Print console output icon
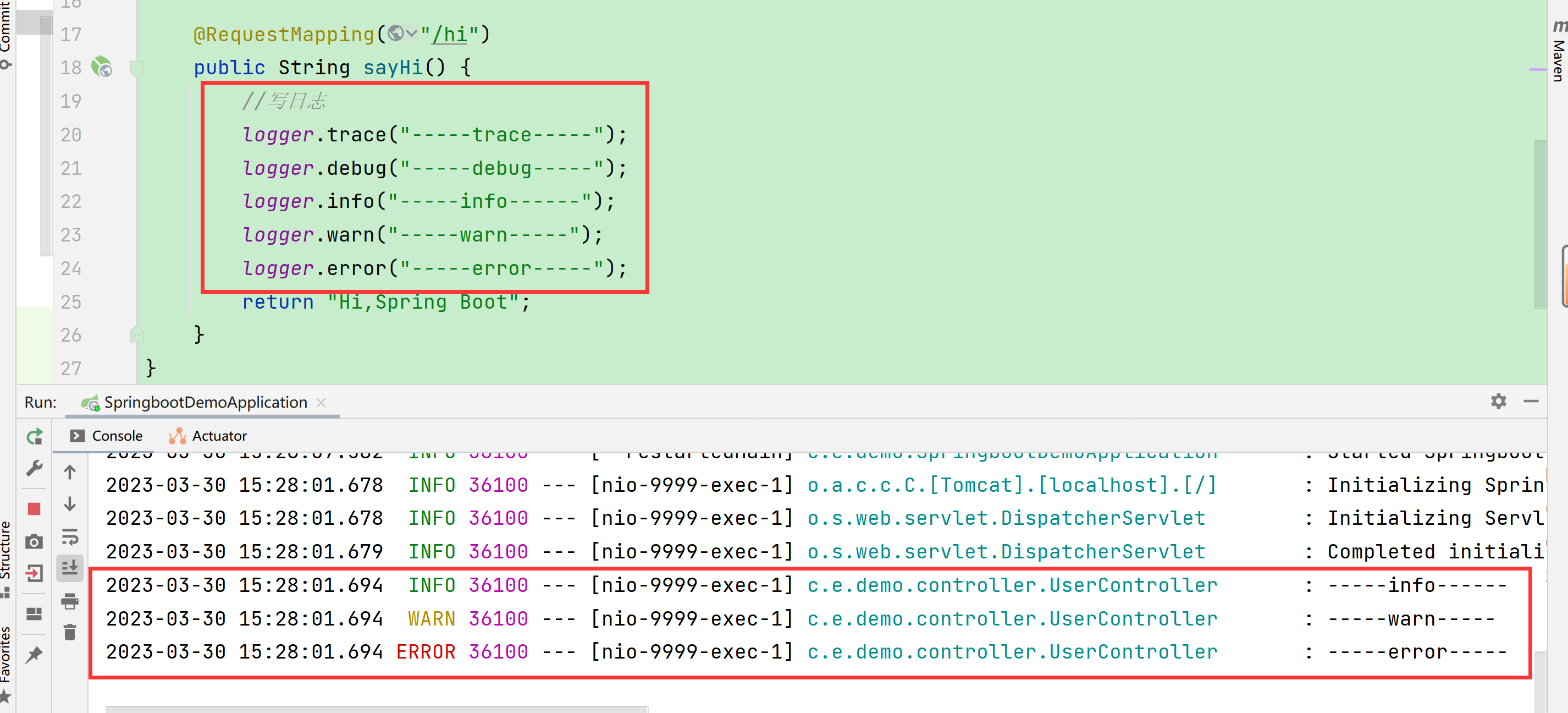This screenshot has height=713, width=1568. pyautogui.click(x=70, y=601)
